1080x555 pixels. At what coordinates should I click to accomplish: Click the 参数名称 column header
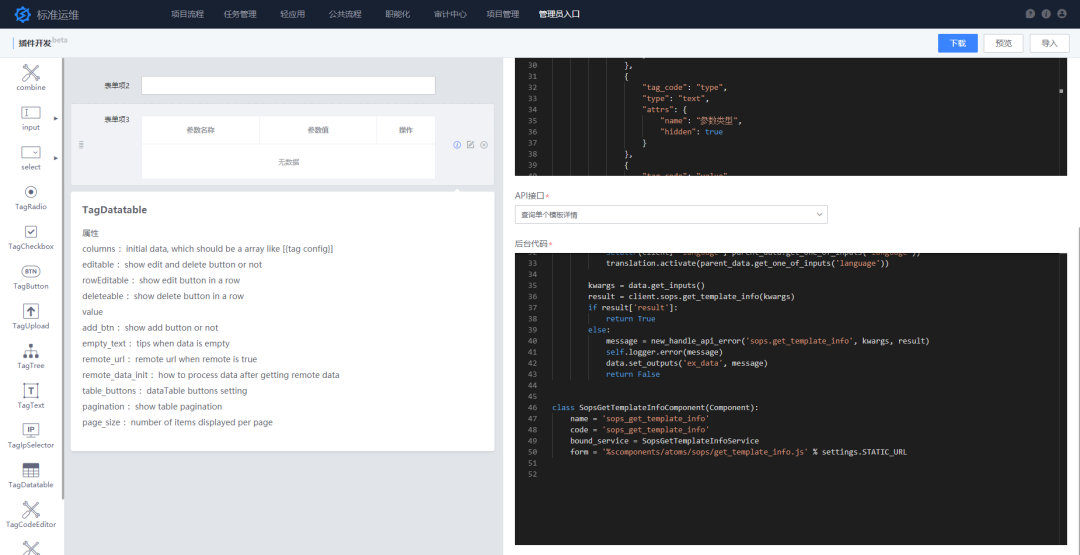(200, 130)
